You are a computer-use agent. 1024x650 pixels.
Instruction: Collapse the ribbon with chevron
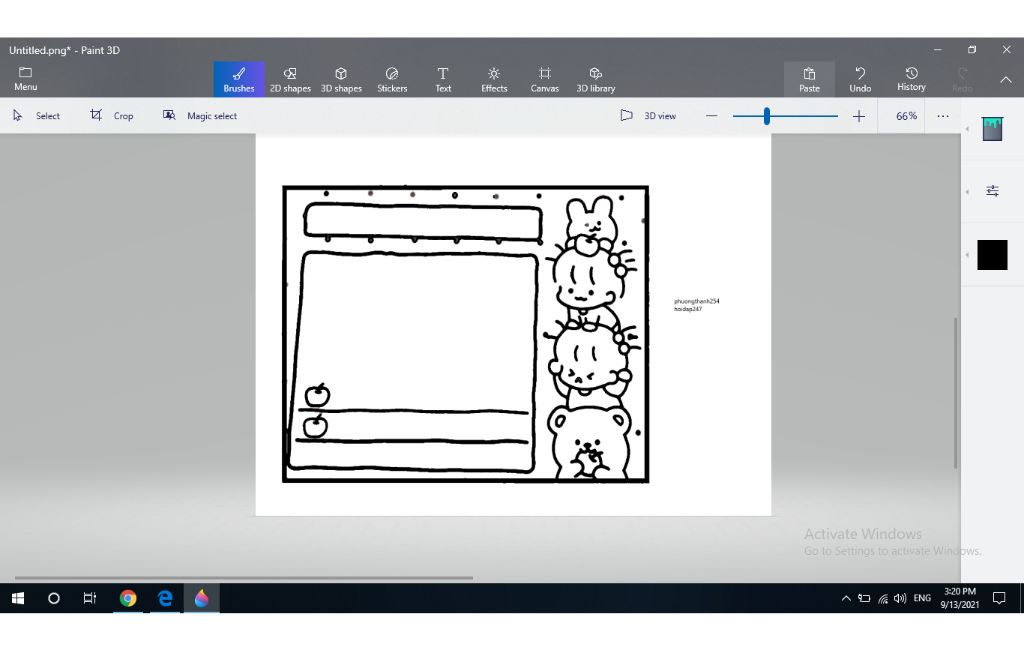click(1006, 80)
